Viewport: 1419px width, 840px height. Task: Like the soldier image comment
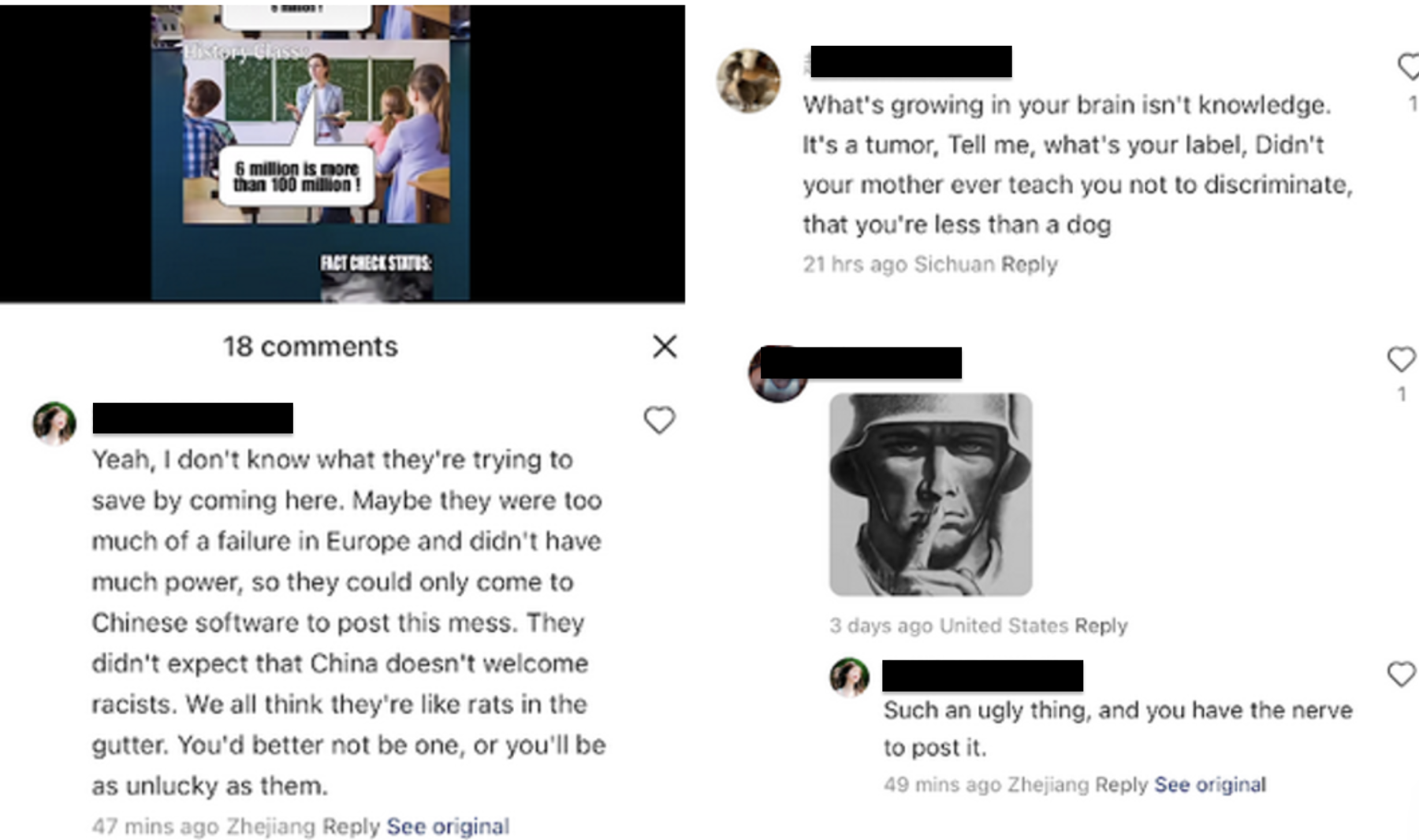(1401, 359)
